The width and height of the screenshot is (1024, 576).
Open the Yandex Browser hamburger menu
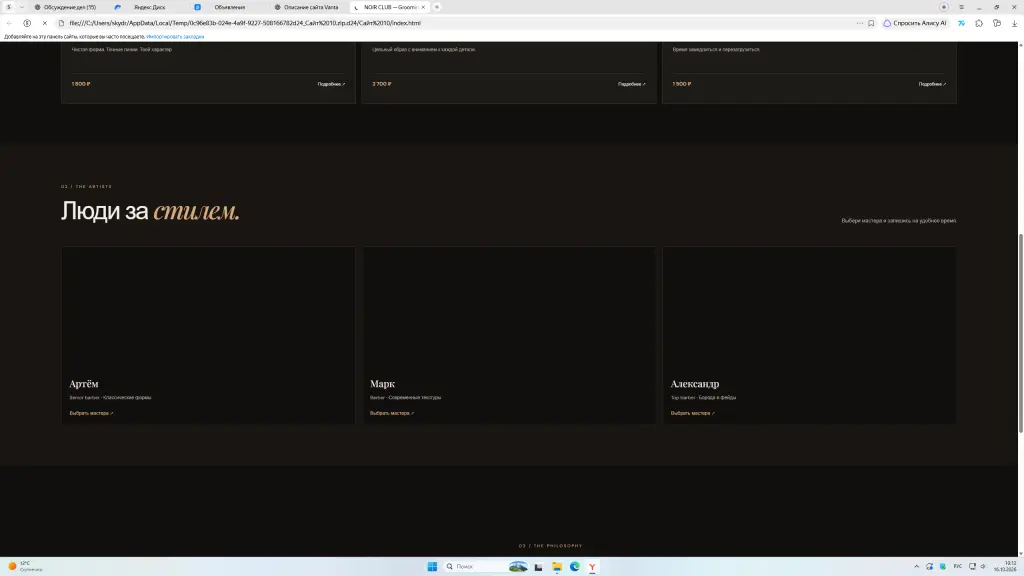961,7
